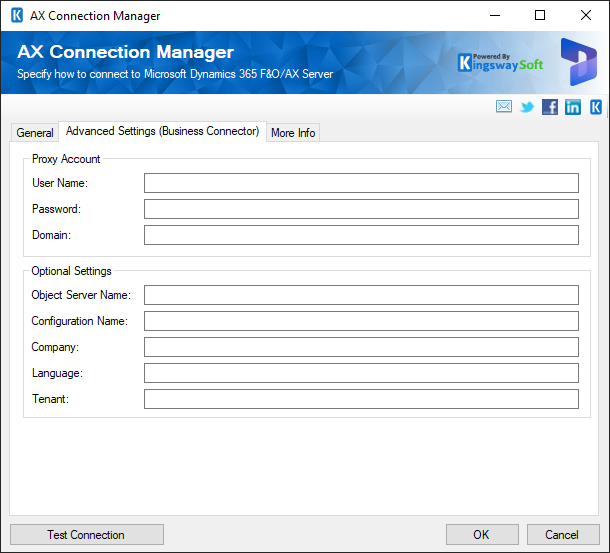Open the LinkedIn icon link
Image resolution: width=610 pixels, height=553 pixels.
(x=573, y=107)
